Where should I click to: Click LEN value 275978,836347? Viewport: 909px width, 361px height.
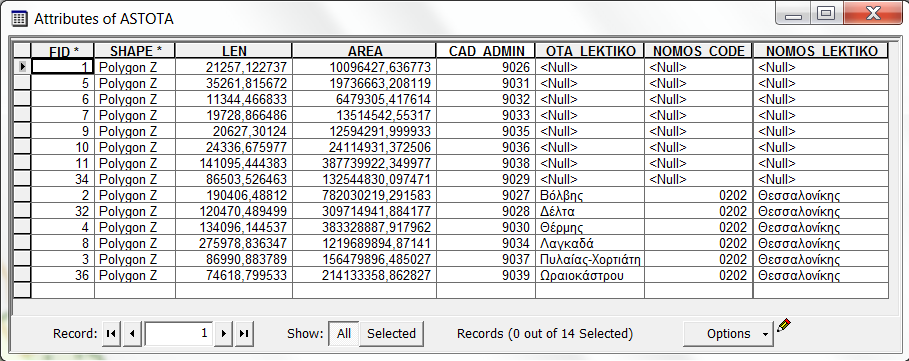234,243
